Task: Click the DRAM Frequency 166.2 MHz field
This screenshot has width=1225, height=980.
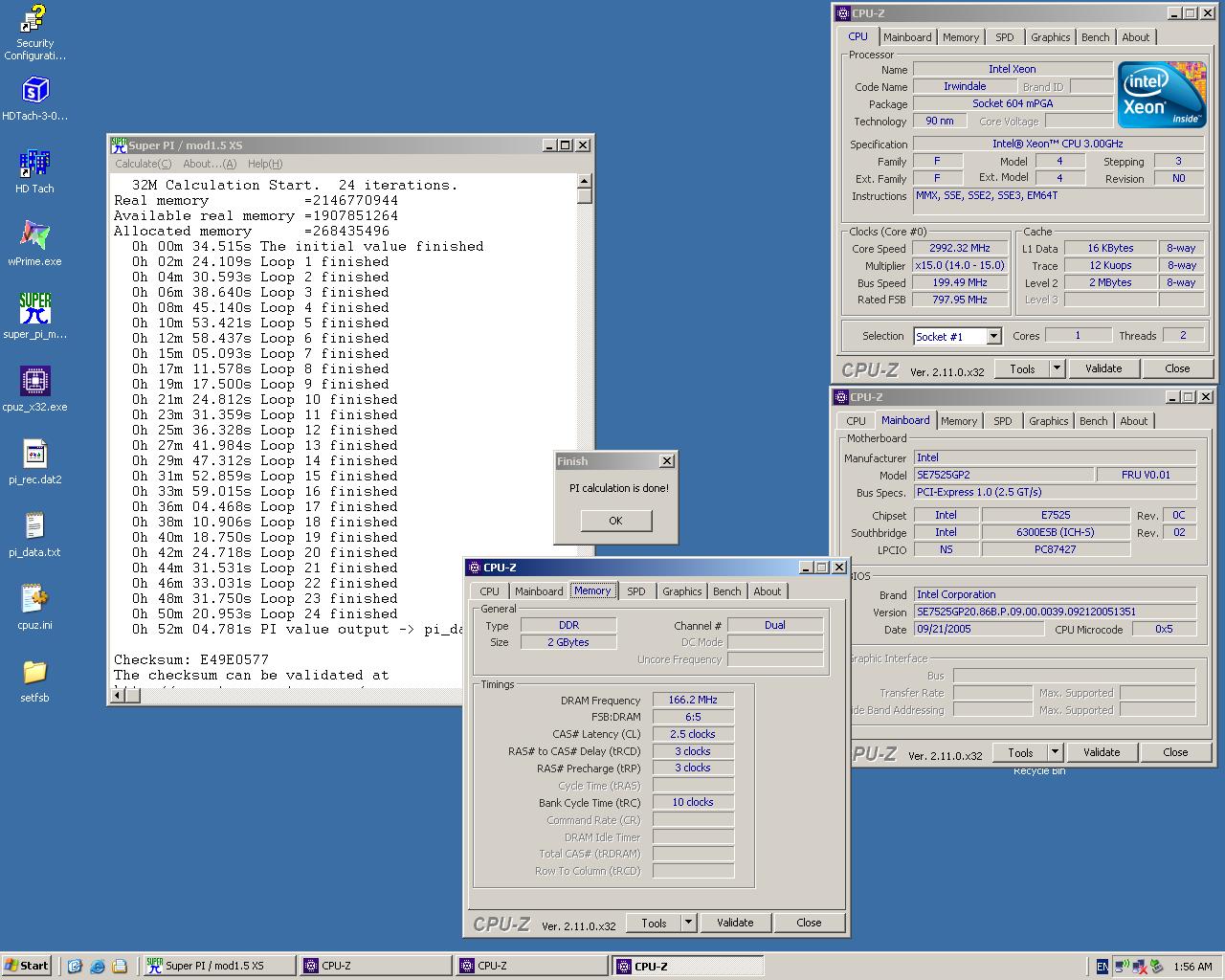Action: tap(693, 700)
